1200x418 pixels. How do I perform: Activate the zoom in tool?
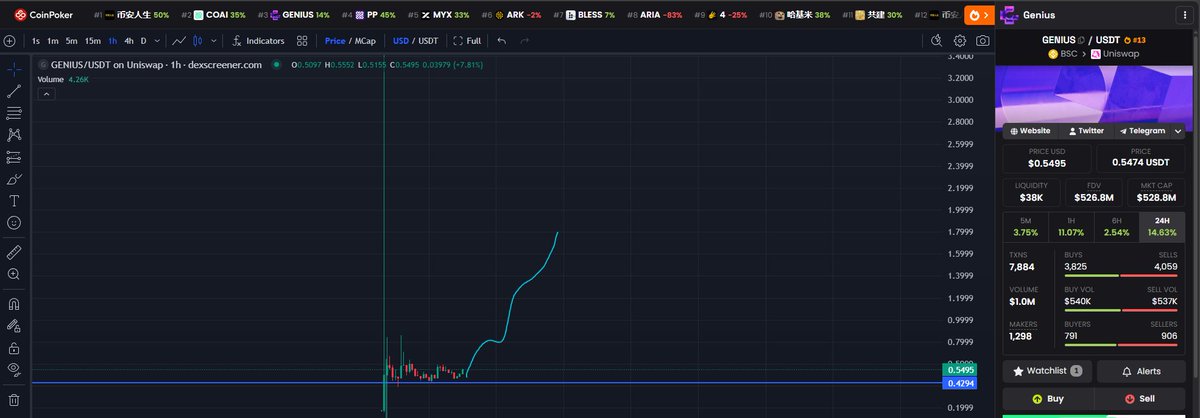[x=14, y=274]
